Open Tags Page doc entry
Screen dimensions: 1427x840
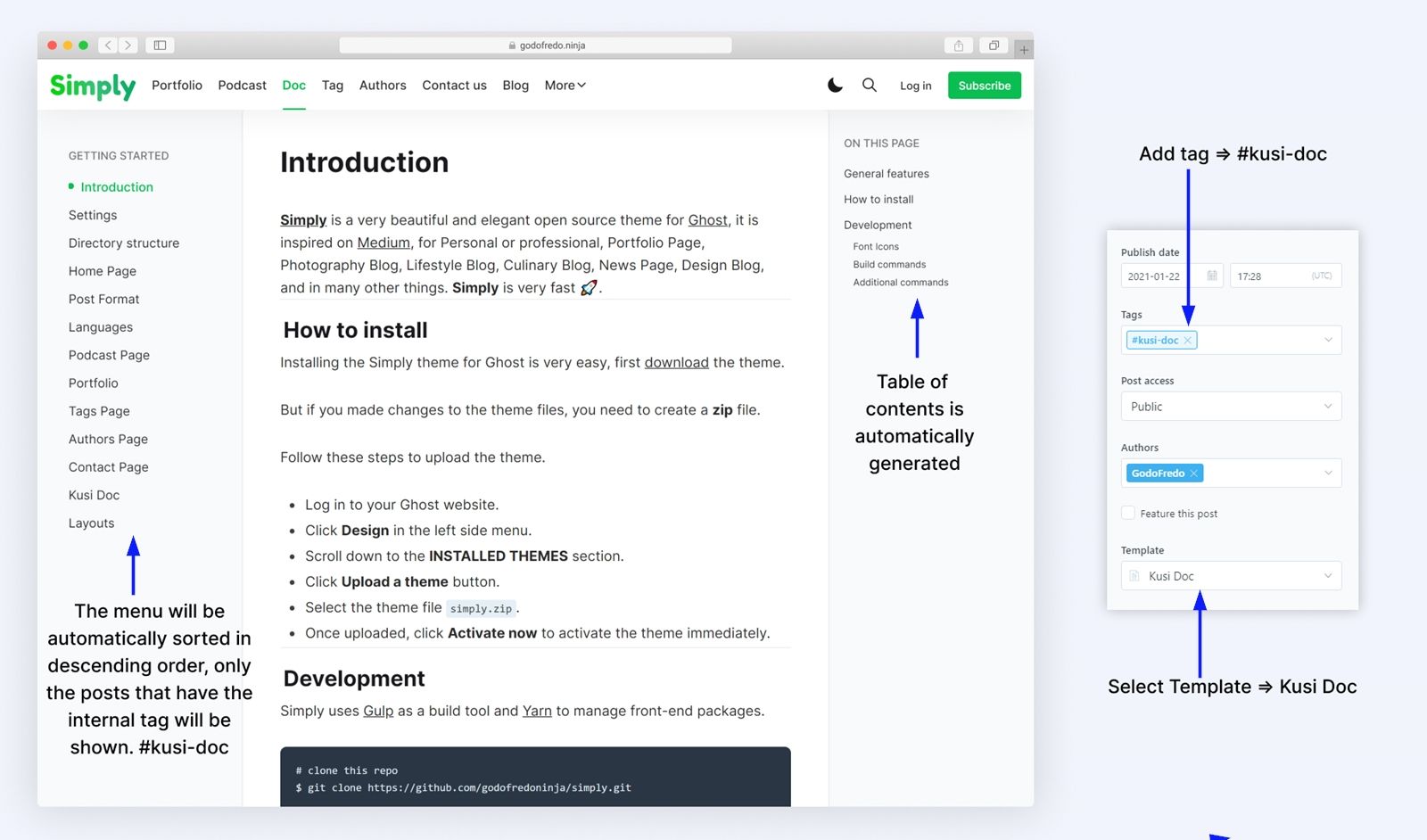(x=99, y=412)
